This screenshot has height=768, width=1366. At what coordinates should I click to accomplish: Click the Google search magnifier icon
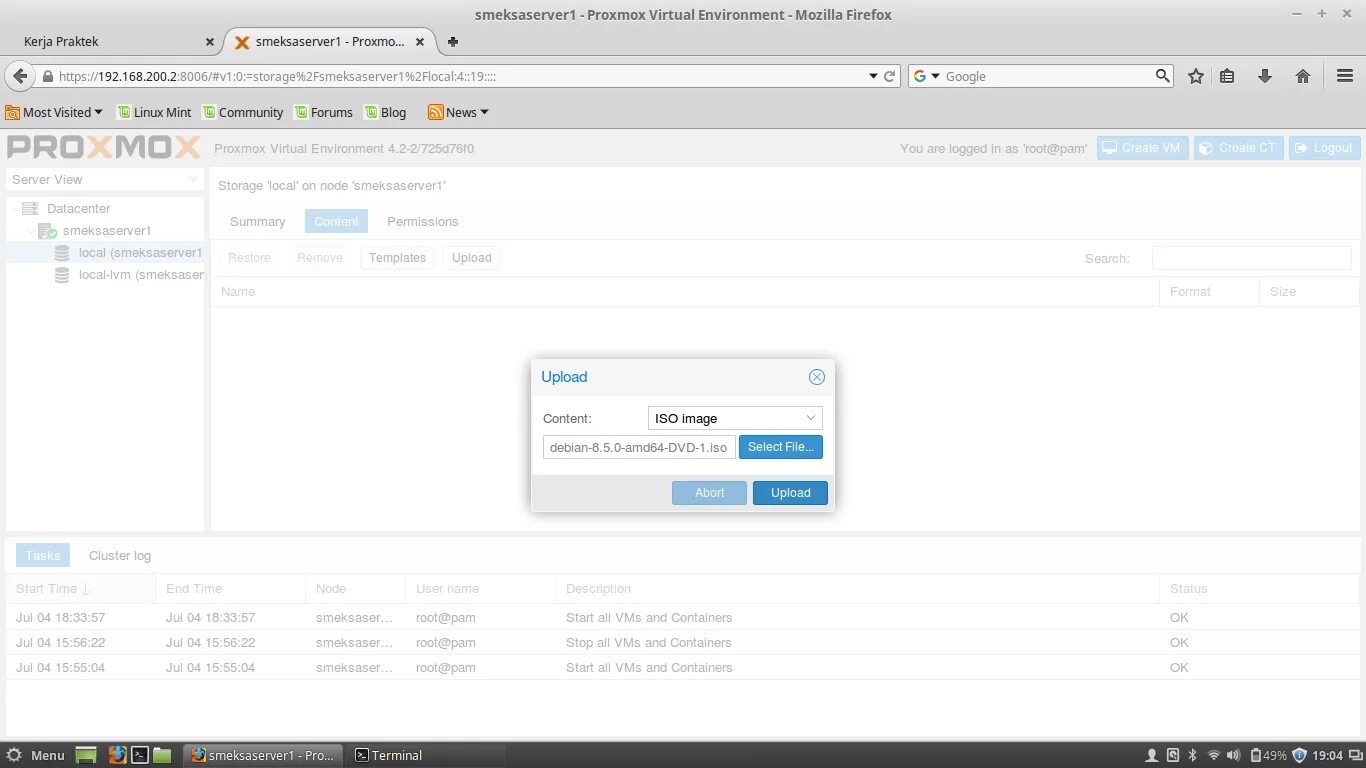1162,76
